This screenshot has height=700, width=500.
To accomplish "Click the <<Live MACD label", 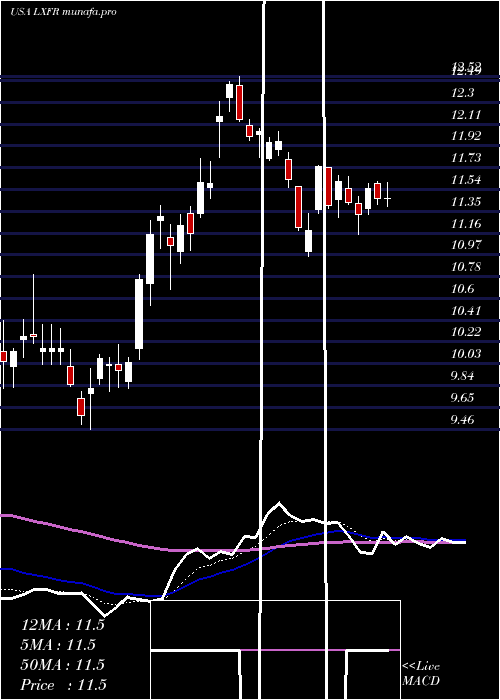I will [x=421, y=674].
